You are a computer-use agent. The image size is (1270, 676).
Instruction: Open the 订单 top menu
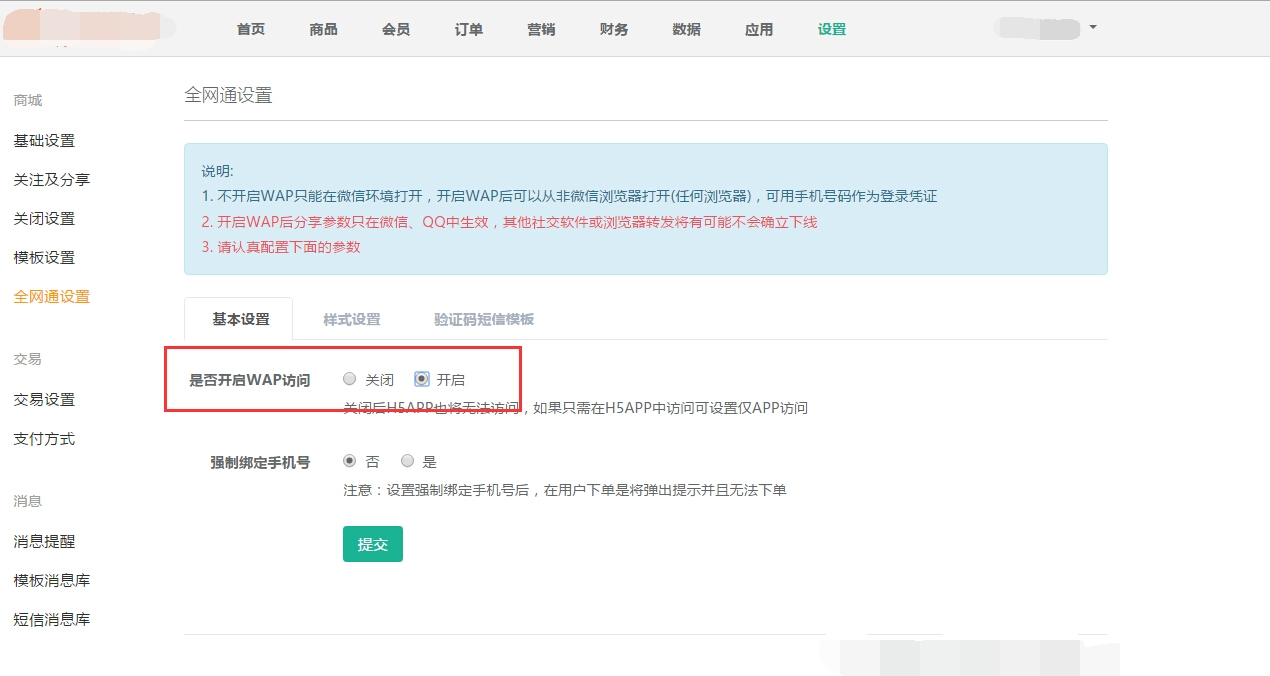469,29
